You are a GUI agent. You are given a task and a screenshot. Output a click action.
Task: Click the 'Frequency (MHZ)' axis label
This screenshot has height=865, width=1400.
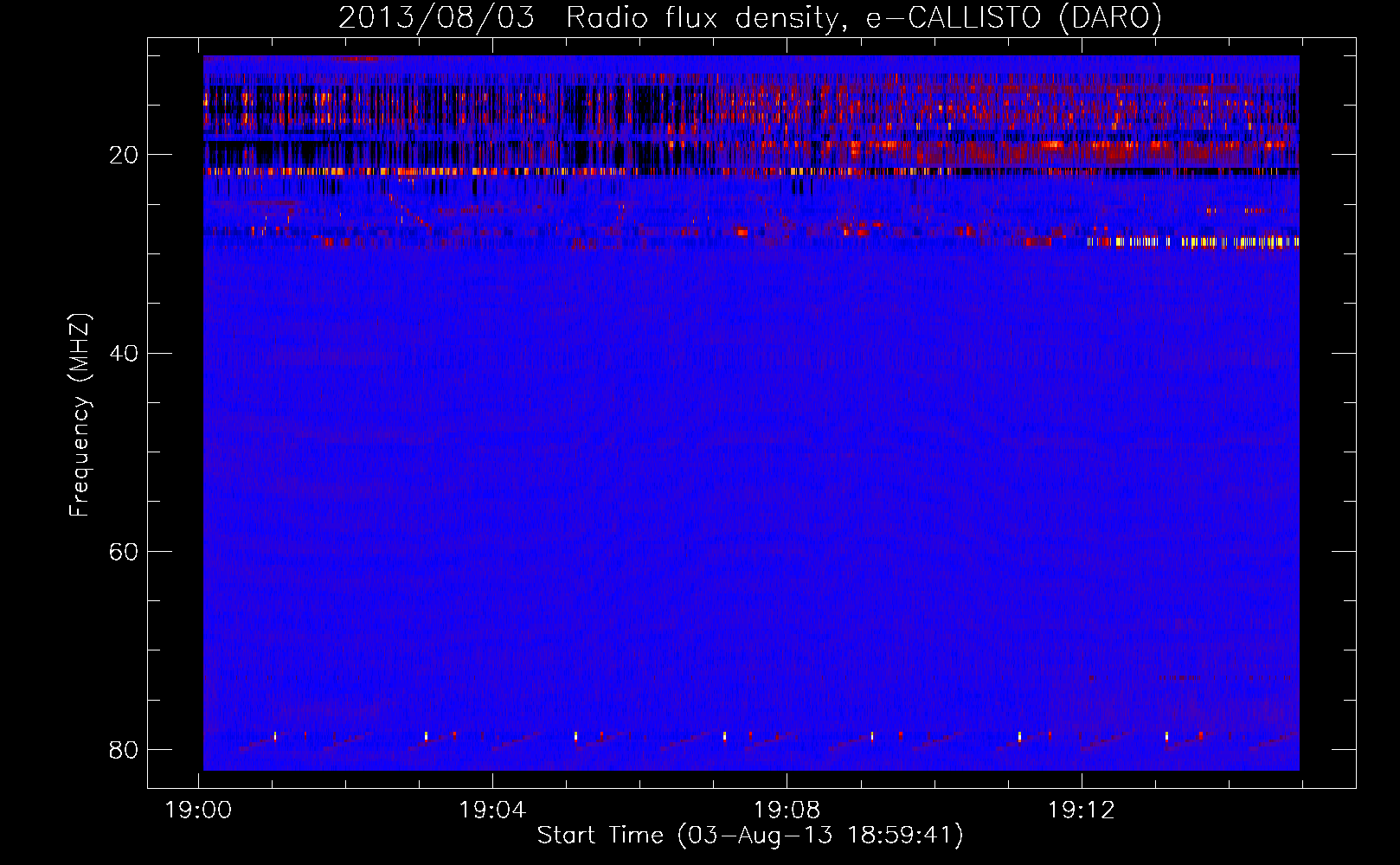pos(80,415)
